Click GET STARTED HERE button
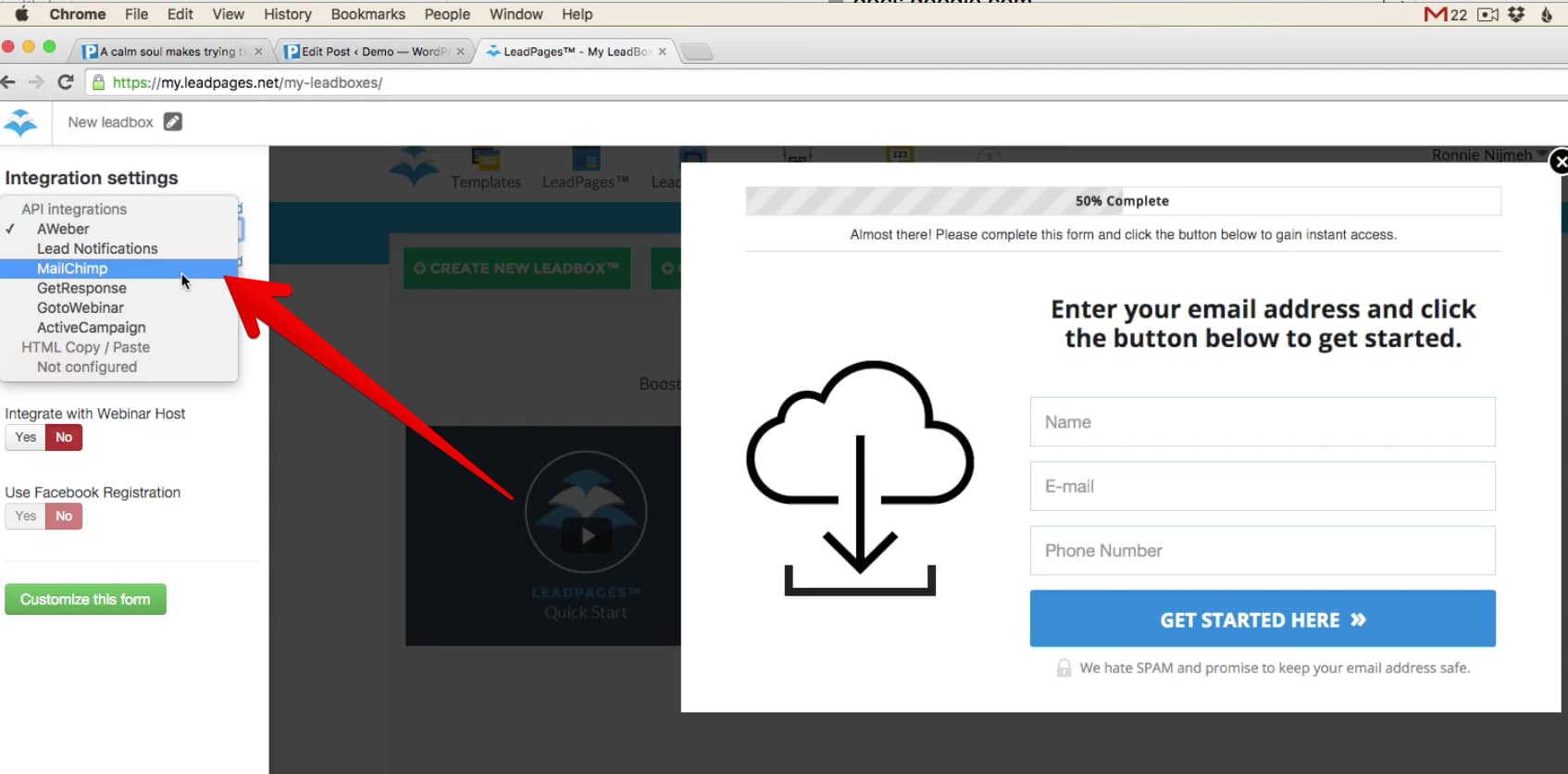Screen dimensions: 1568x774 coord(1263,618)
